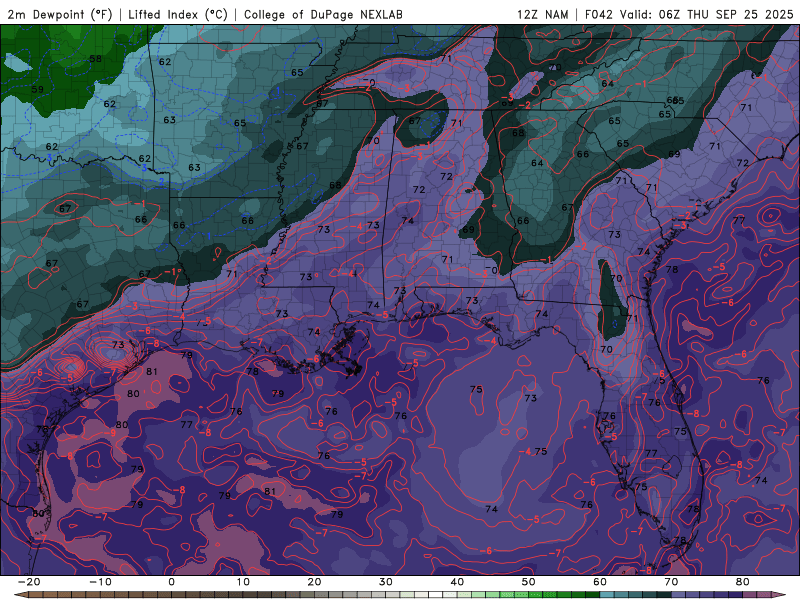The height and width of the screenshot is (600, 800).
Task: Click the "70" colorbar scale label
Action: click(671, 582)
